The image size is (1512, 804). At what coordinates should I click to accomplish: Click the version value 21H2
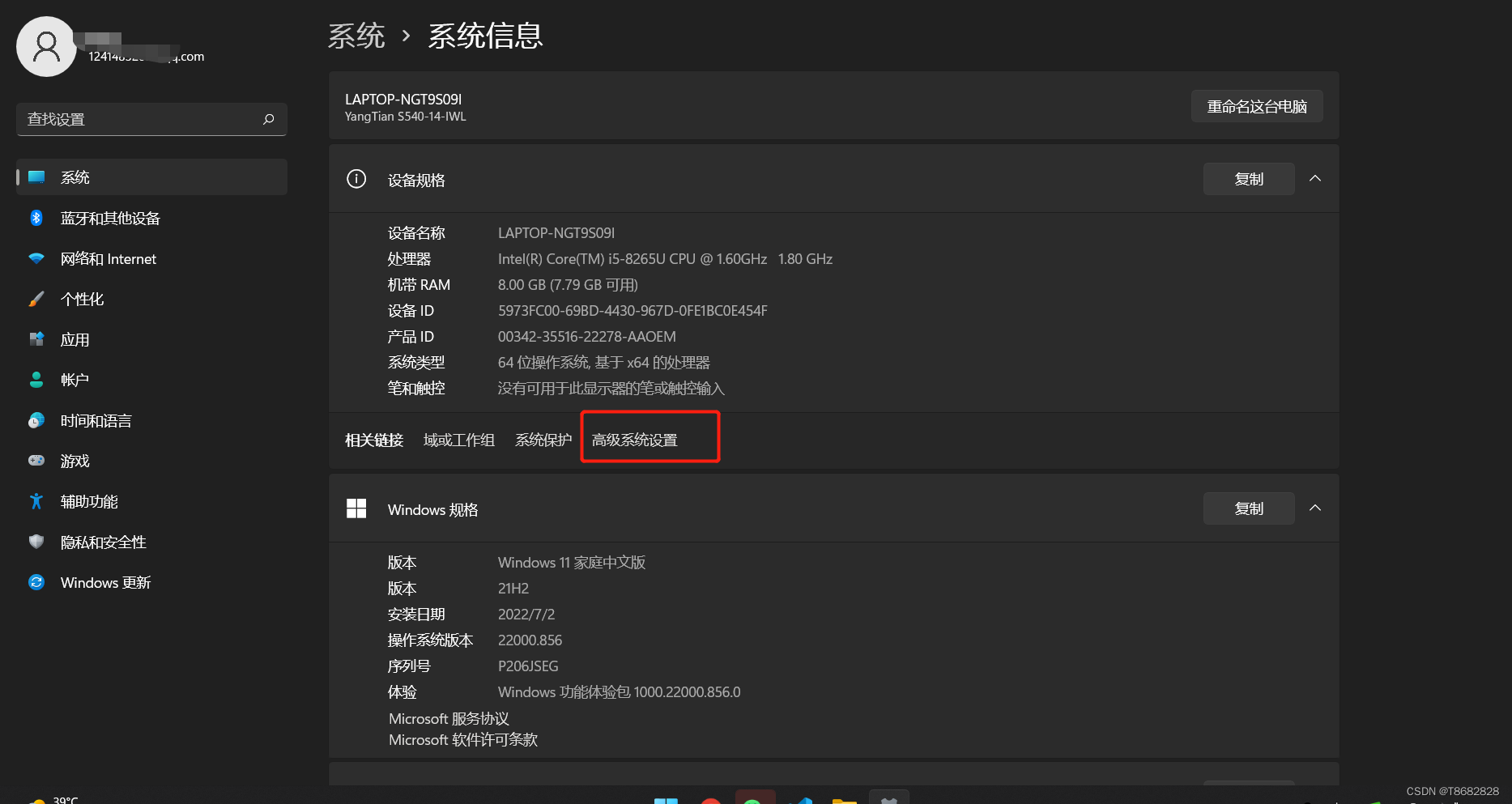[x=513, y=589]
